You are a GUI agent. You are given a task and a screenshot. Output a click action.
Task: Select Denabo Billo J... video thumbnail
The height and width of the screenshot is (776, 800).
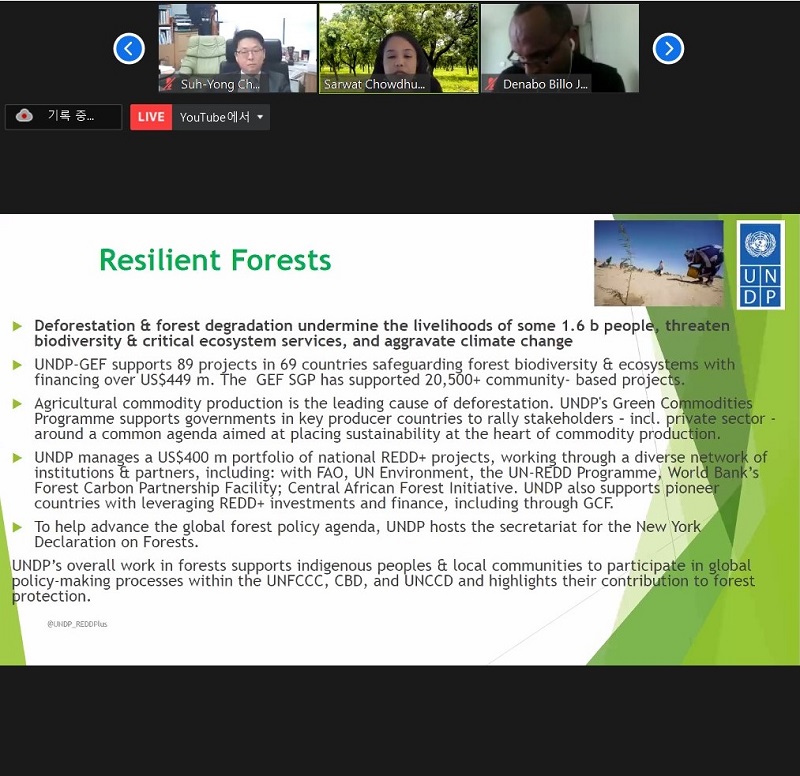(560, 48)
